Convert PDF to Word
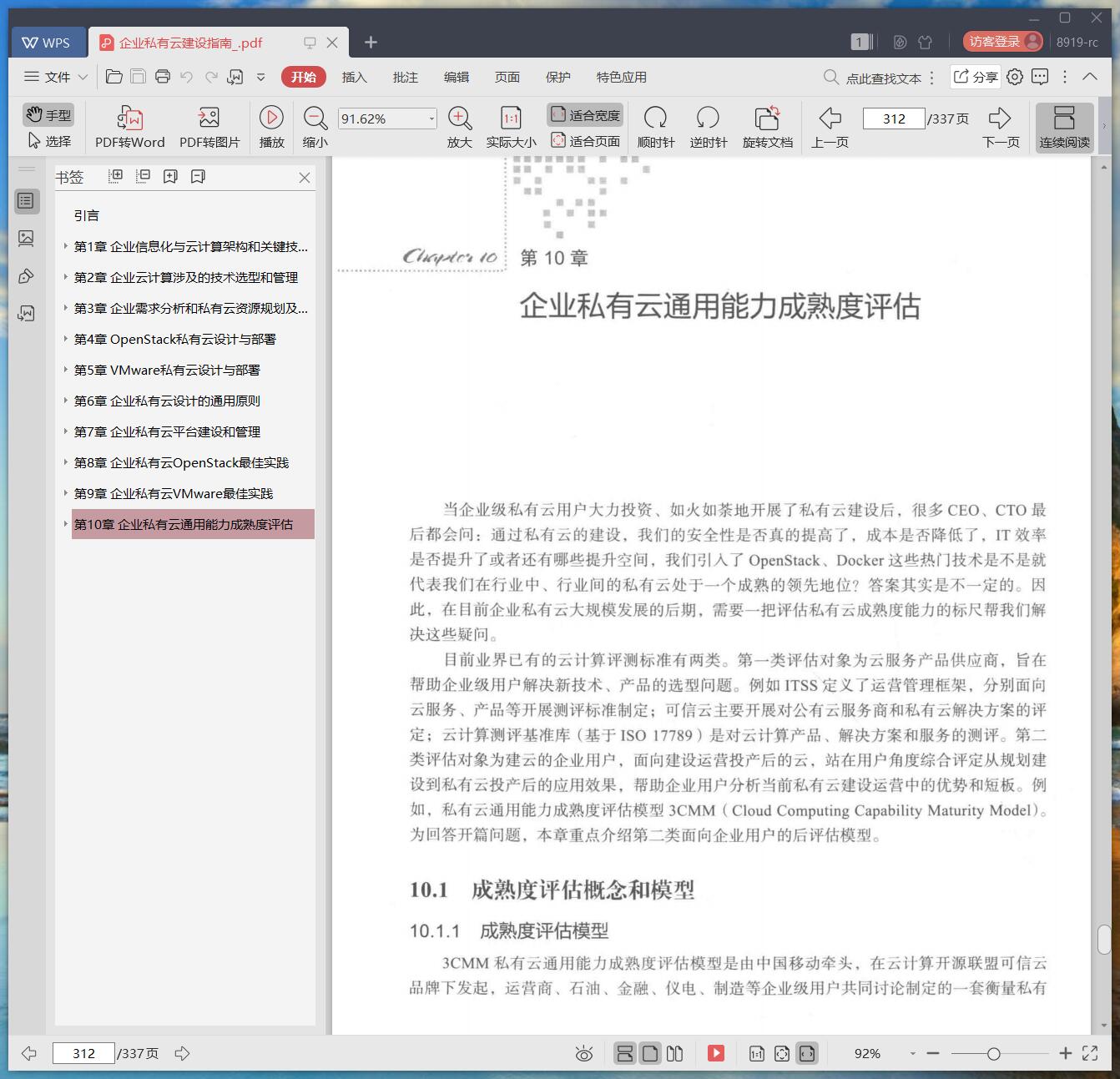Screen dimensions: 1120x1079 129,128
